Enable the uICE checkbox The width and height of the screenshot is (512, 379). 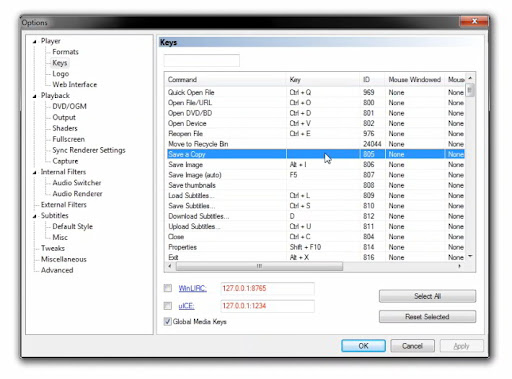tap(168, 306)
